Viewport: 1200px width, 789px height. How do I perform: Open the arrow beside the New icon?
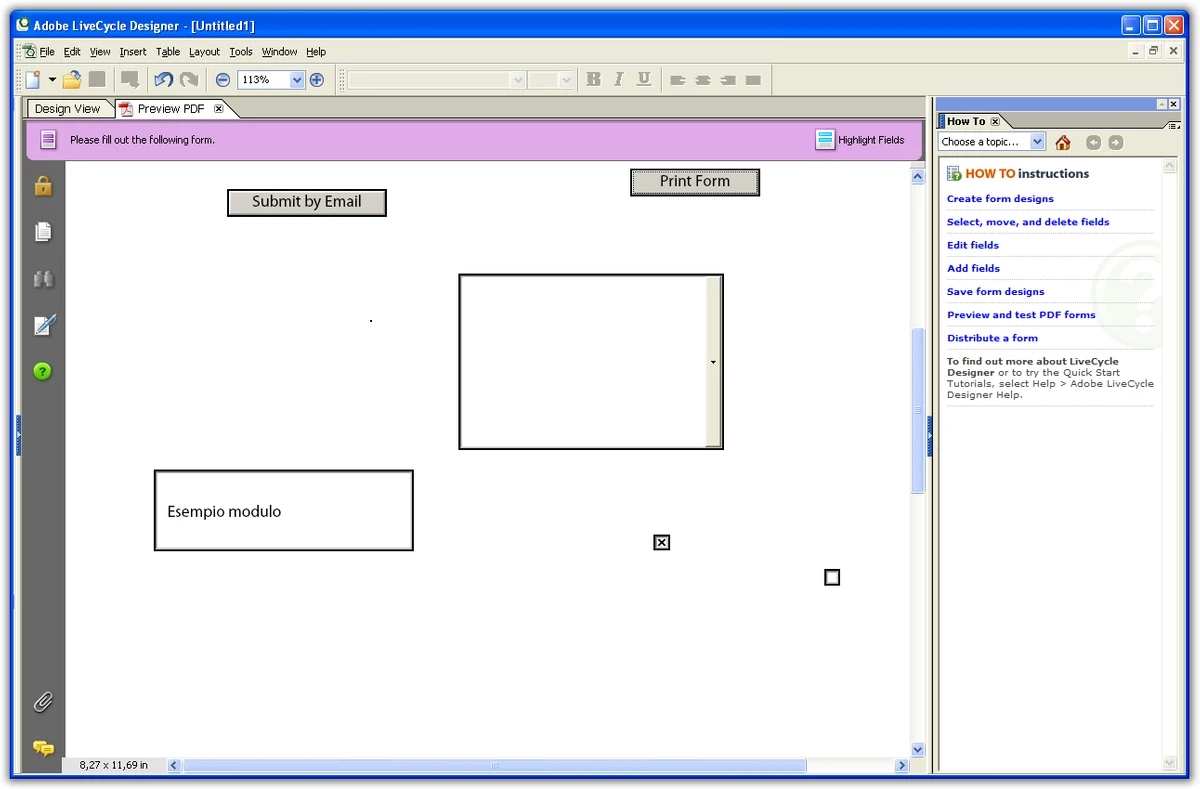coord(52,80)
